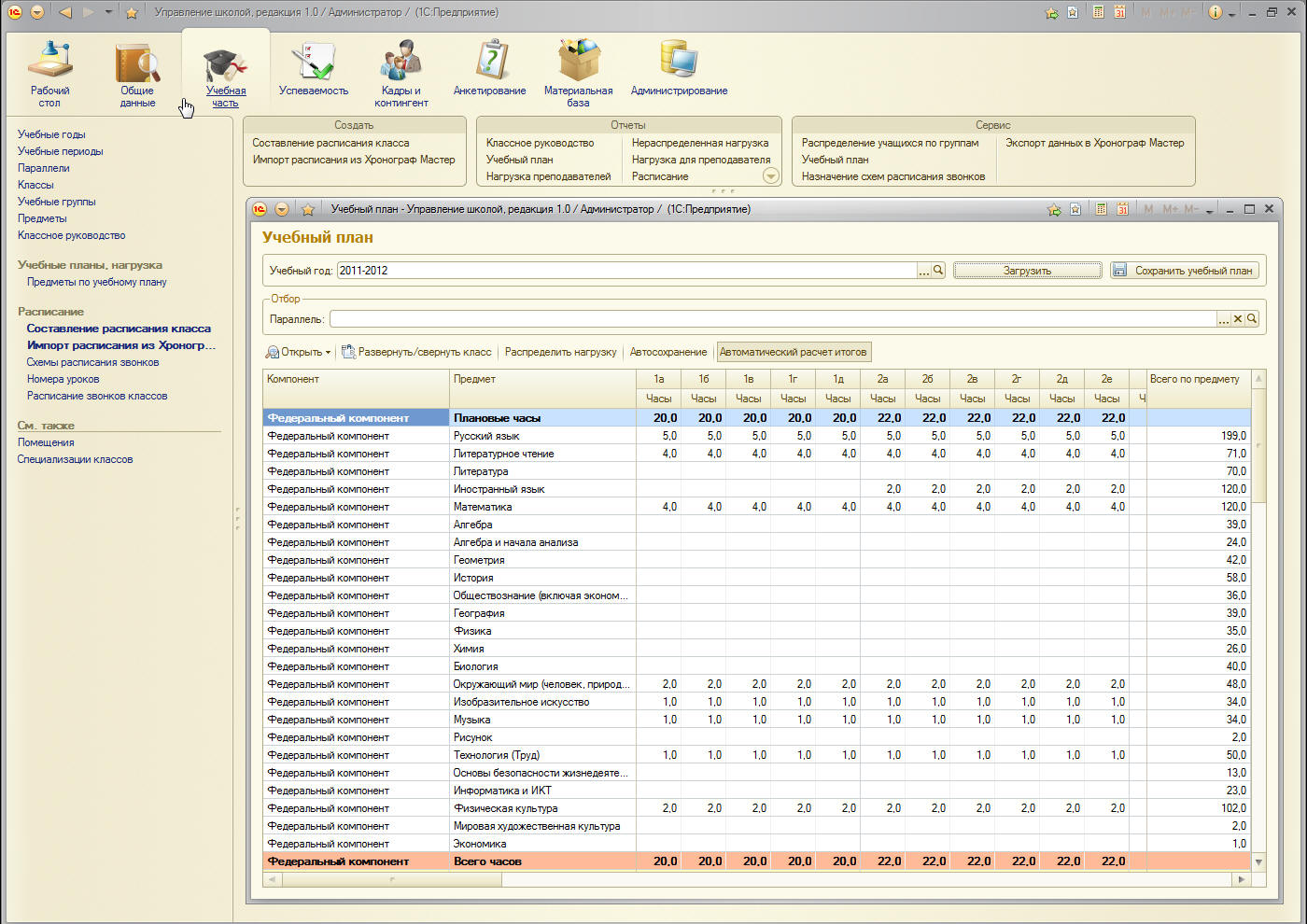
Task: Open the Успеваемость section
Action: (x=314, y=67)
